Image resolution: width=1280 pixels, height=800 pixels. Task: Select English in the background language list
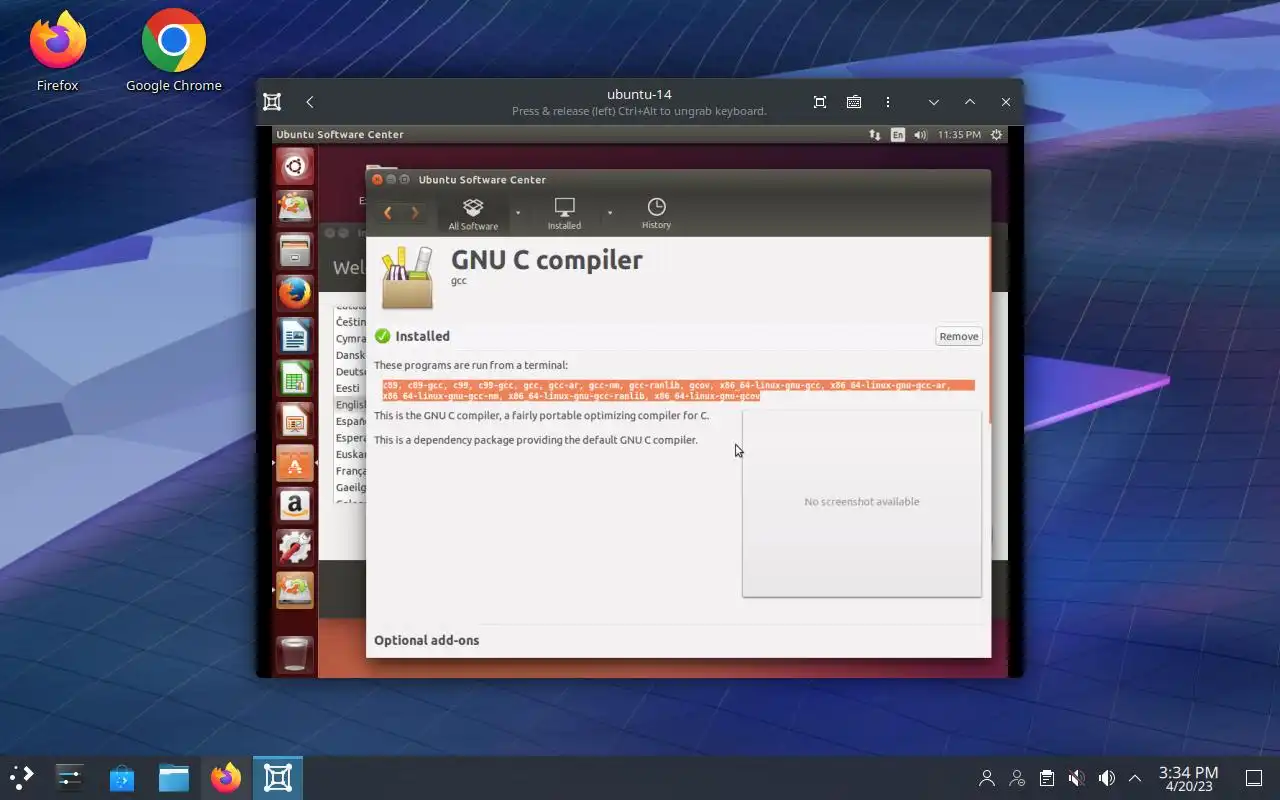click(x=351, y=405)
